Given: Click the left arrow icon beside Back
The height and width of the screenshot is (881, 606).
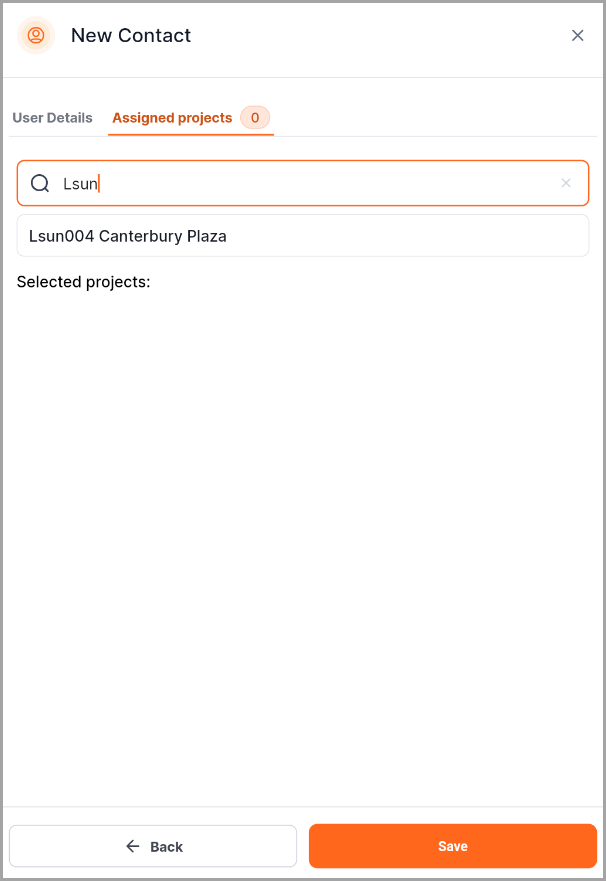Looking at the screenshot, I should tap(133, 846).
